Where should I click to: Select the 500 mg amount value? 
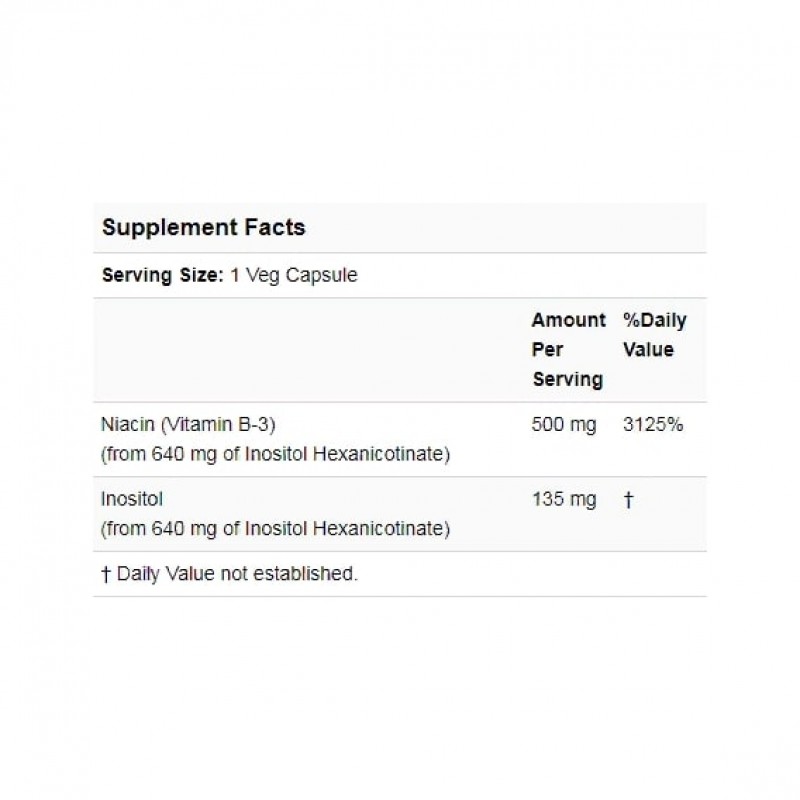coord(563,426)
